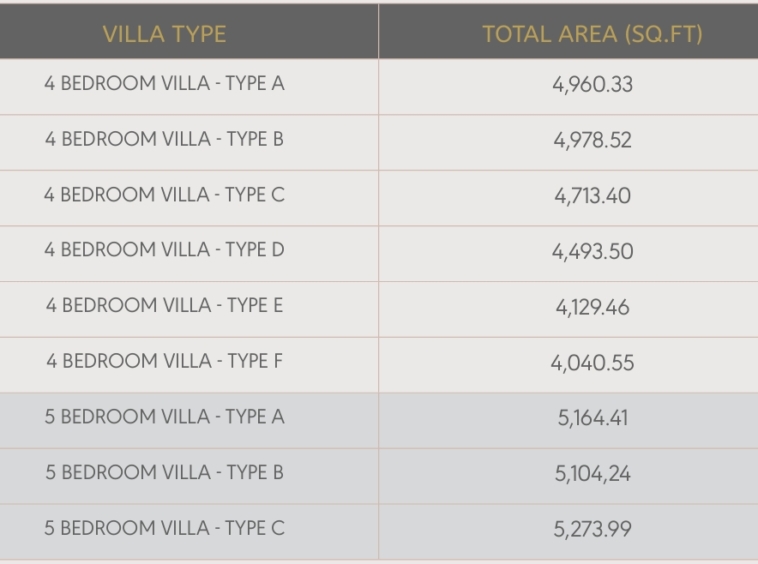The width and height of the screenshot is (758, 564).
Task: Select the 4,493.50 area value
Action: click(592, 252)
